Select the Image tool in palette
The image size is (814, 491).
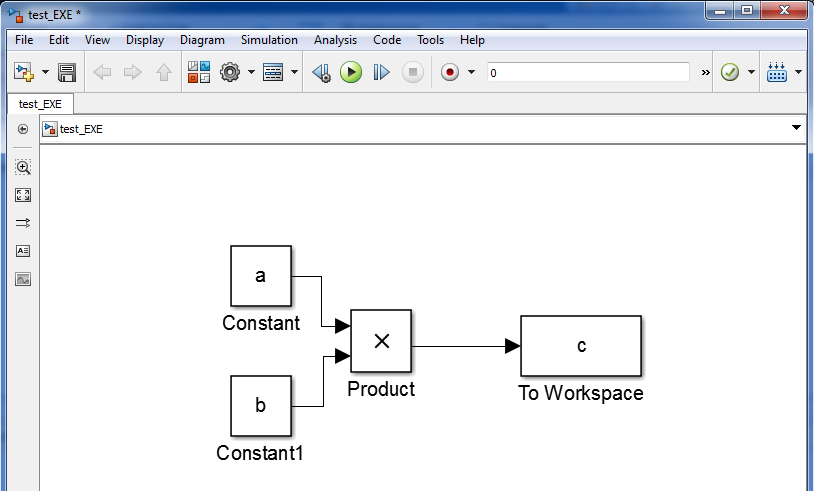coord(23,279)
